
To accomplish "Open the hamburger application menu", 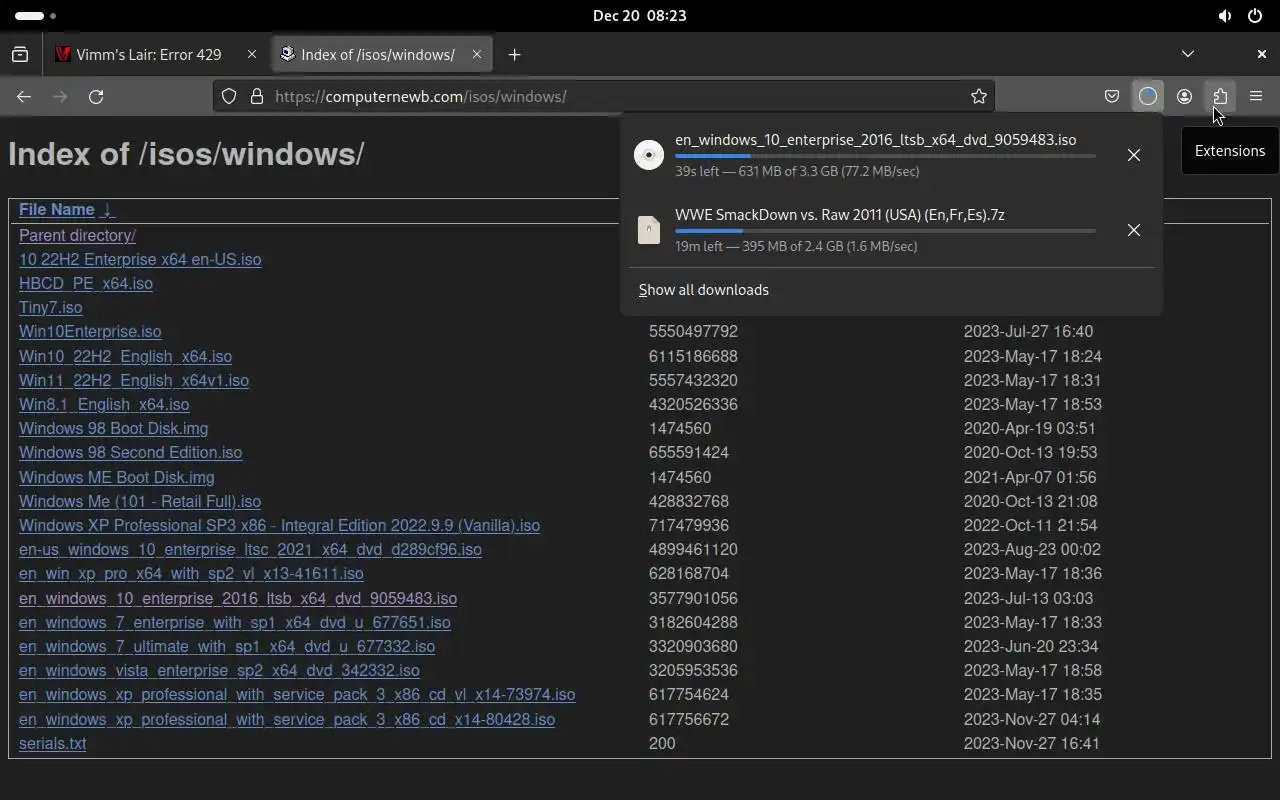I will (1256, 96).
